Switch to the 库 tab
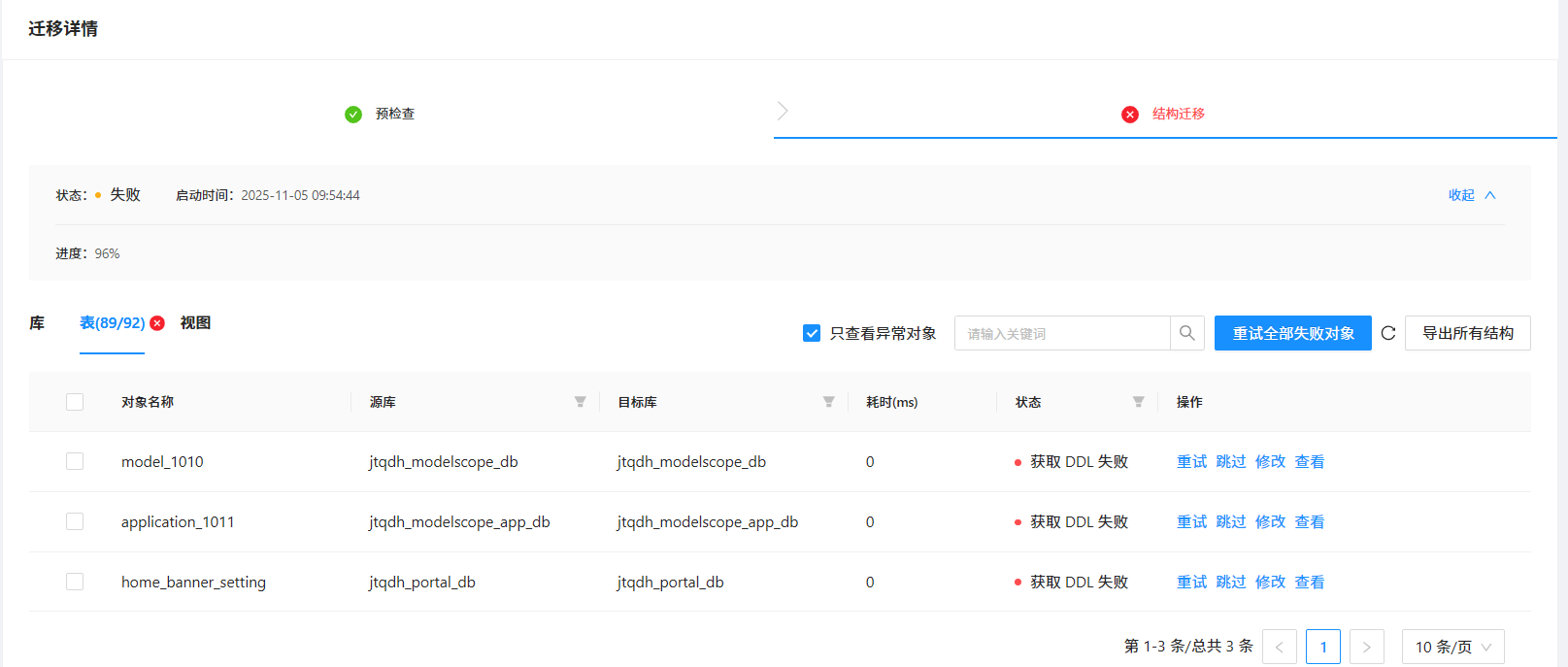The width and height of the screenshot is (1568, 667). 37,322
